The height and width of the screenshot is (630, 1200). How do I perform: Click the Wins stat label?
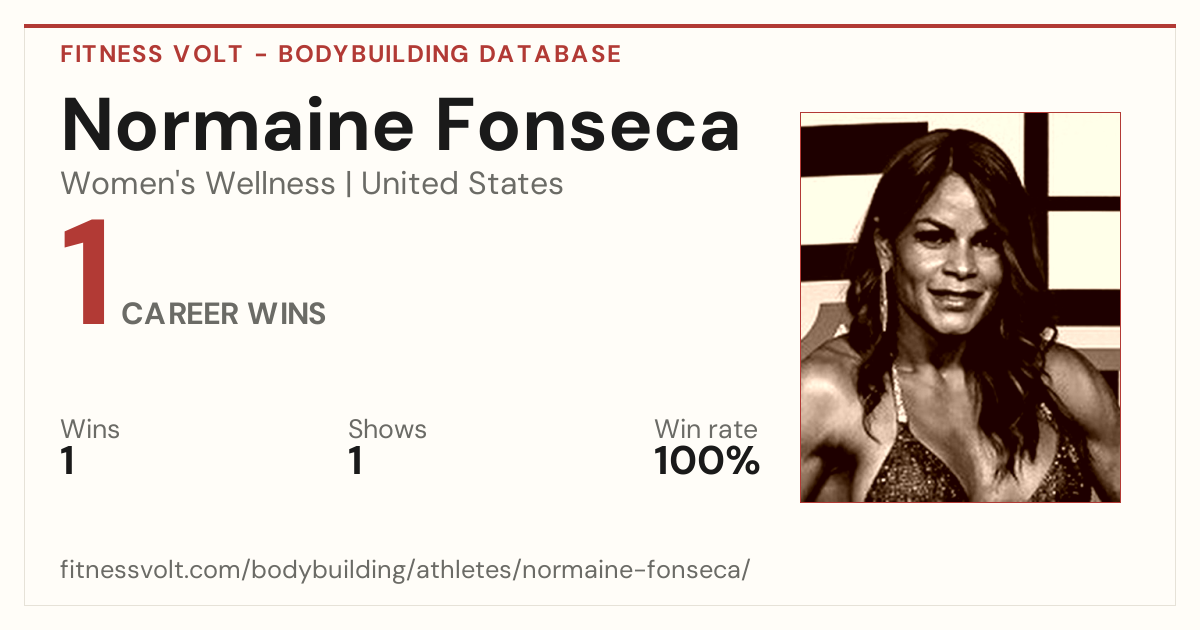click(x=90, y=429)
